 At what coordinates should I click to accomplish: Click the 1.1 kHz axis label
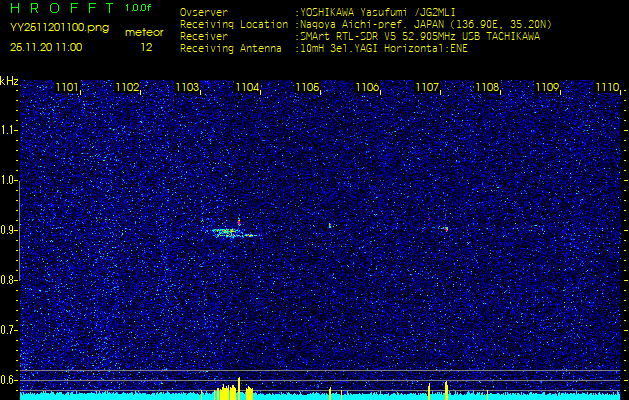[x=8, y=130]
